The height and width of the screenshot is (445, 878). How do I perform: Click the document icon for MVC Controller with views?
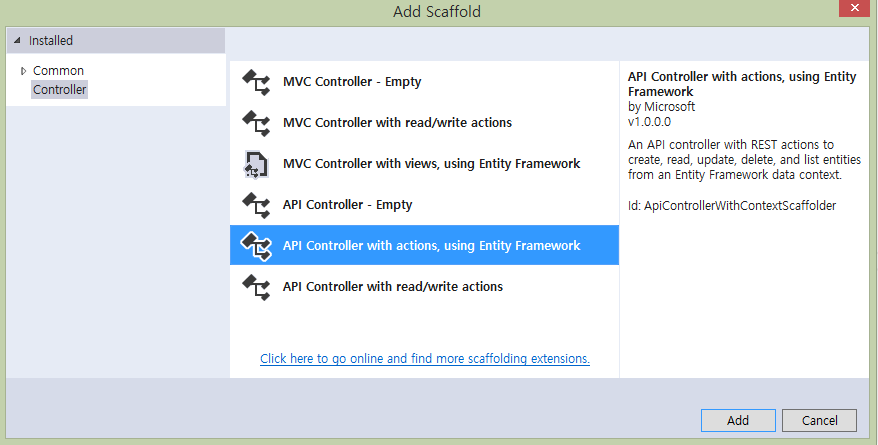(256, 164)
